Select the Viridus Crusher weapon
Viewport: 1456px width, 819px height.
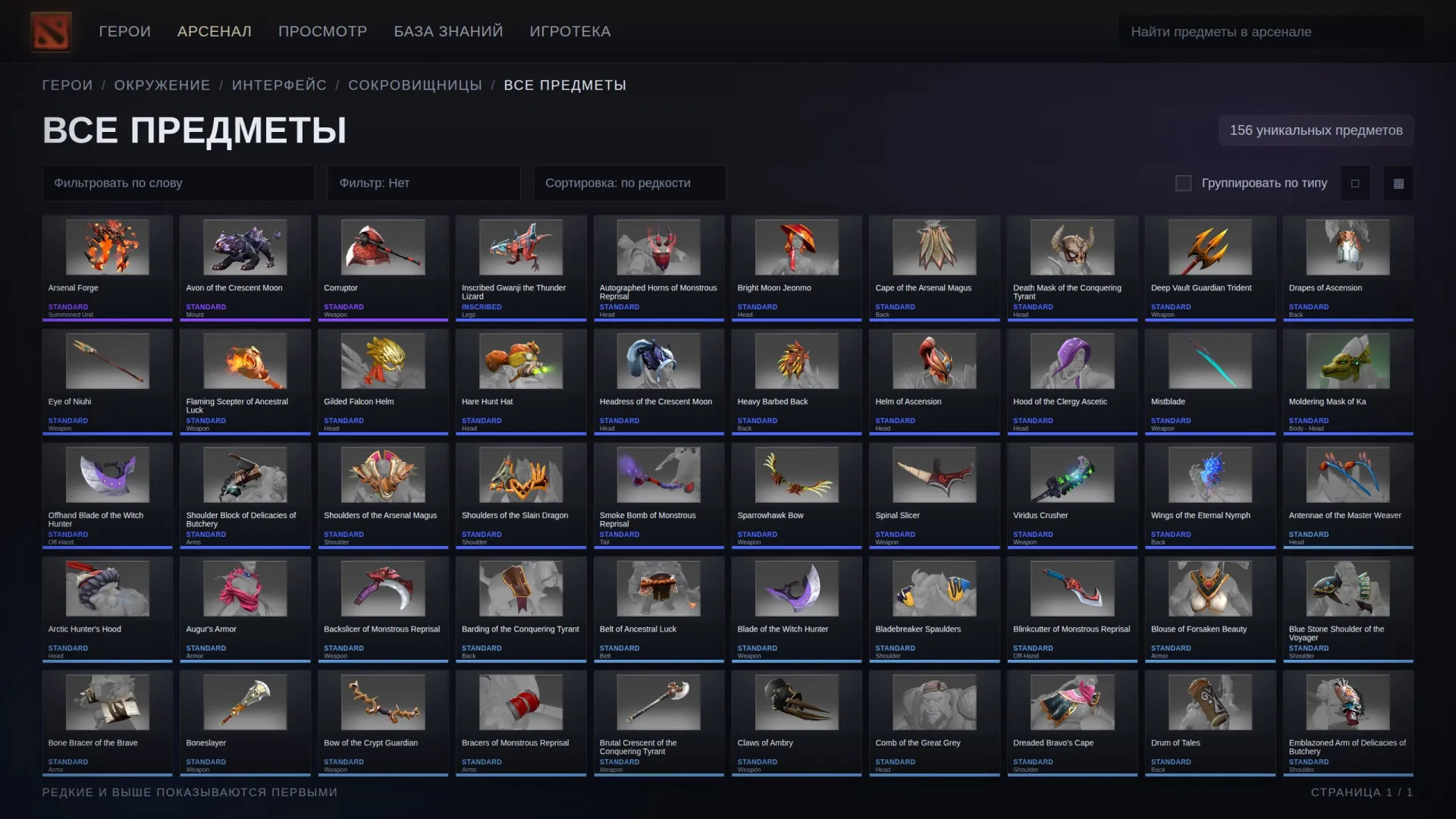coord(1072,495)
